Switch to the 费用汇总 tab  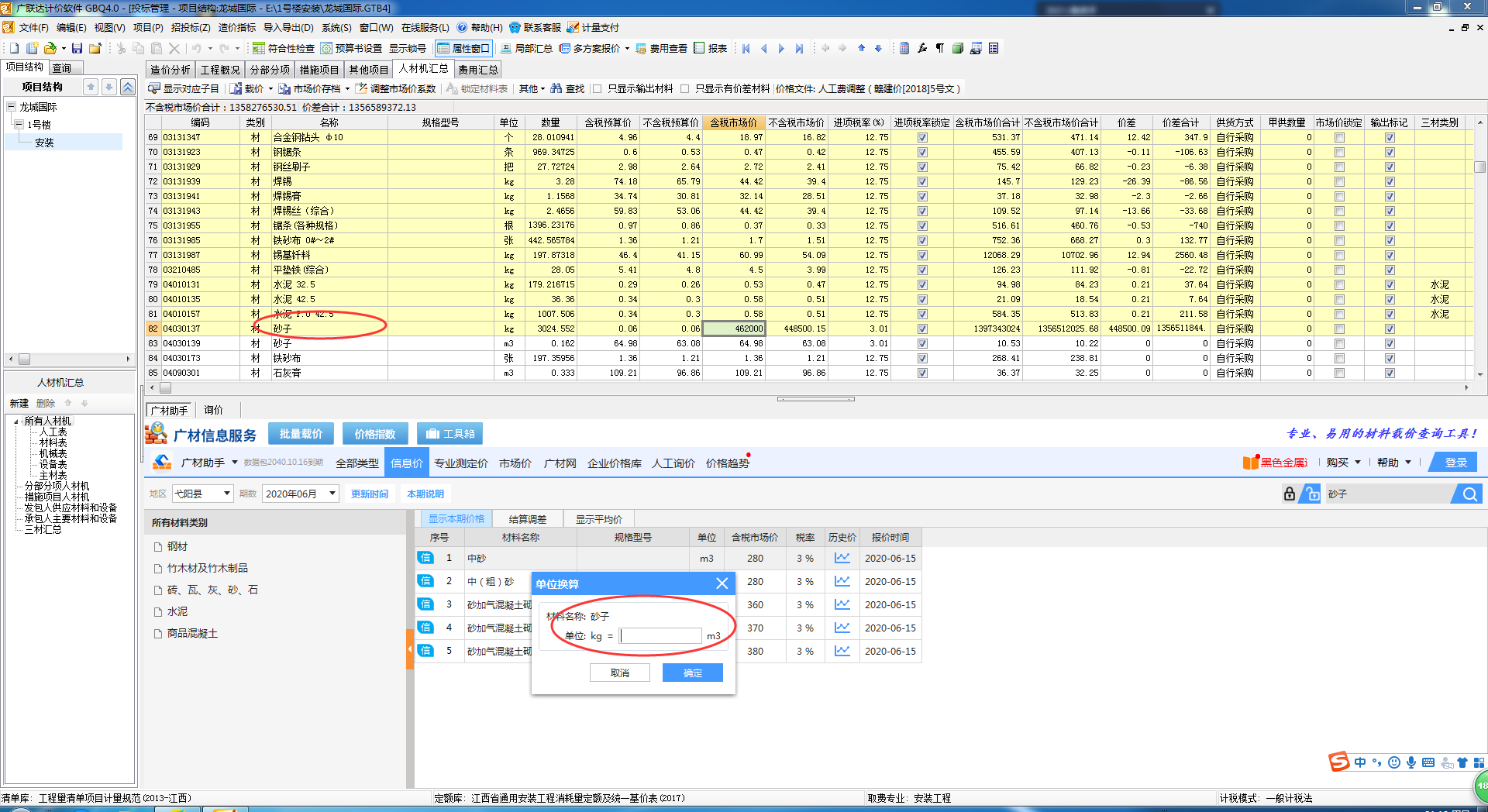[x=477, y=70]
